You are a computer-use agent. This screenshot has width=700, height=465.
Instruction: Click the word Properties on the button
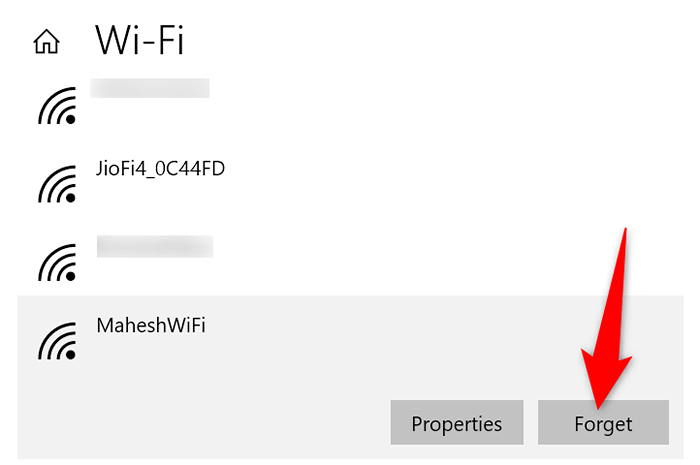457,424
